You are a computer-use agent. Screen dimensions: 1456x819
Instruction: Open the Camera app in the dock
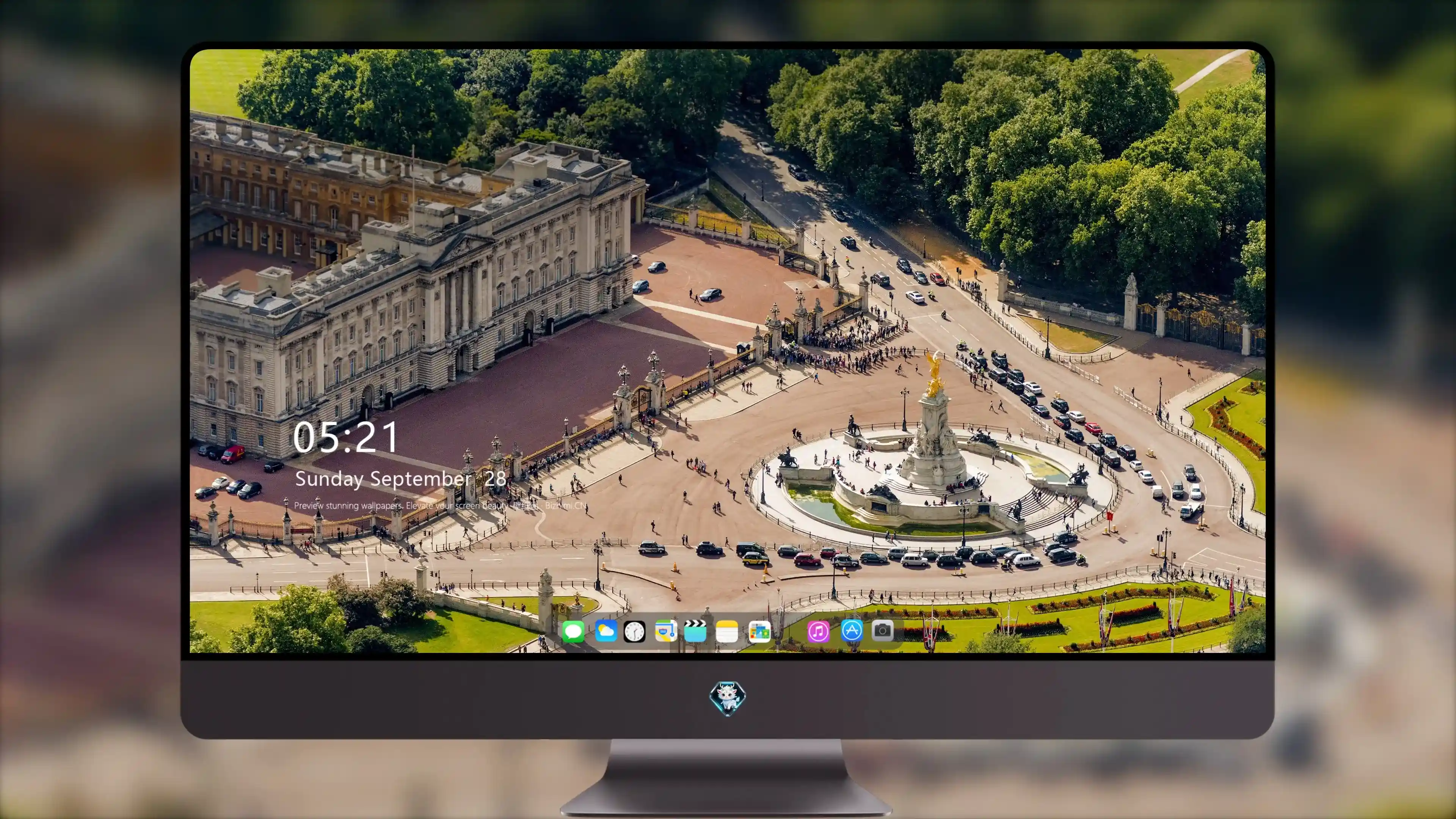pyautogui.click(x=882, y=630)
